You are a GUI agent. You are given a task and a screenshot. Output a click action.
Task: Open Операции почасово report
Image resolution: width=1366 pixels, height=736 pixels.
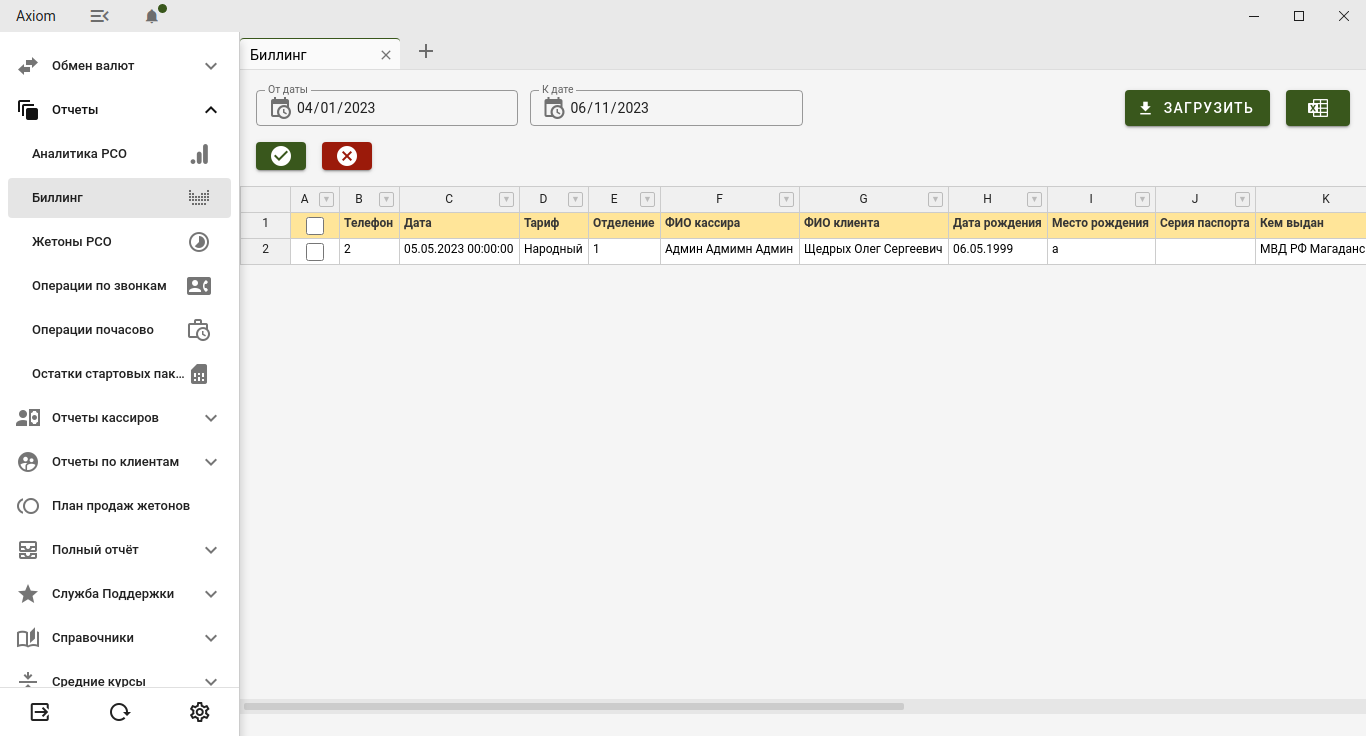tap(119, 330)
